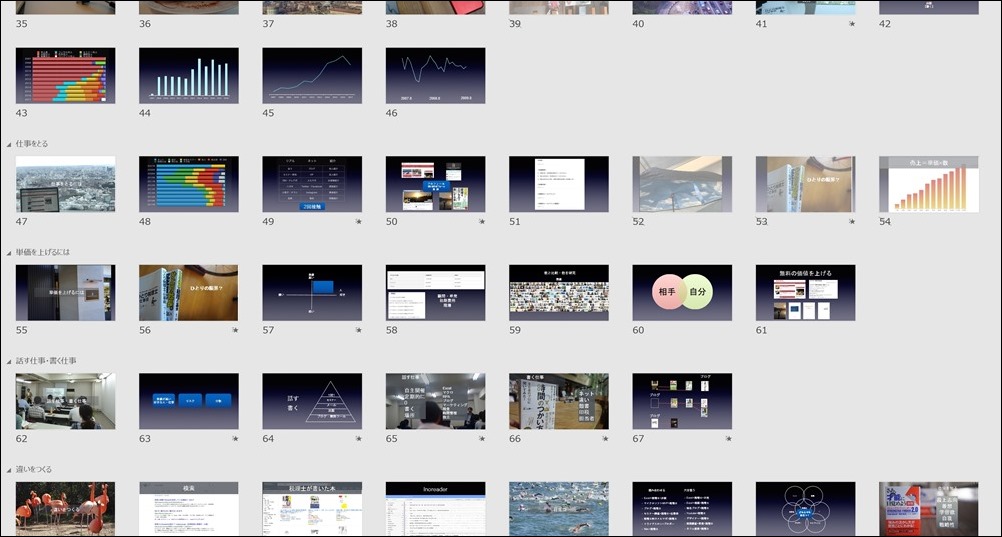The image size is (1002, 537).
Task: Select slide 47 city aerial photo
Action: (x=66, y=184)
